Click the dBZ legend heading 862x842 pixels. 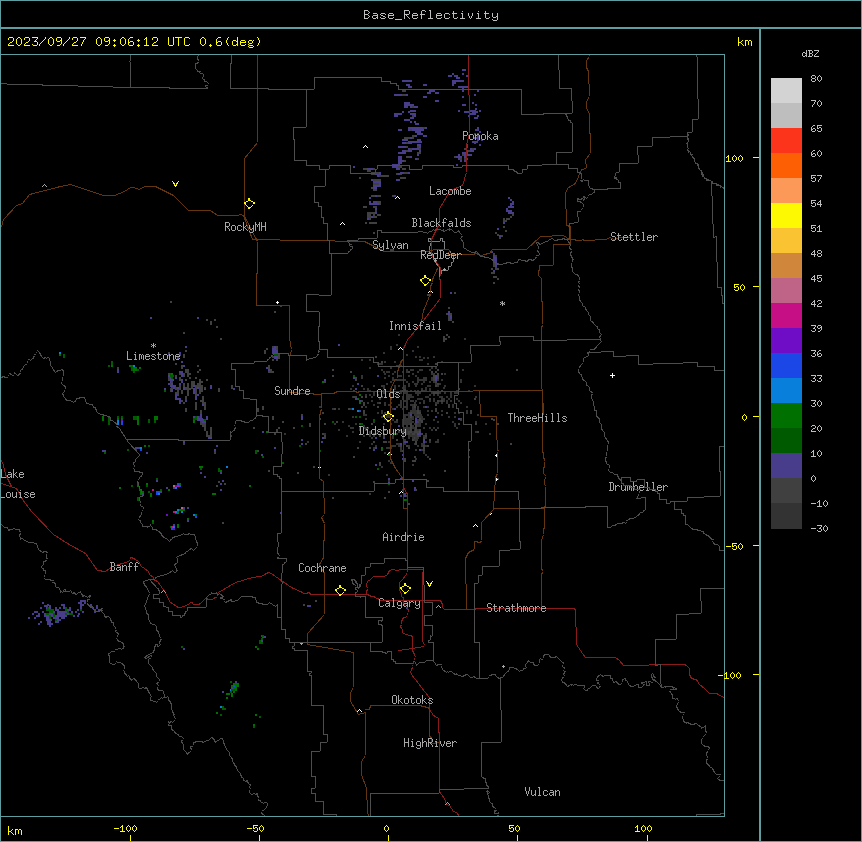[810, 53]
